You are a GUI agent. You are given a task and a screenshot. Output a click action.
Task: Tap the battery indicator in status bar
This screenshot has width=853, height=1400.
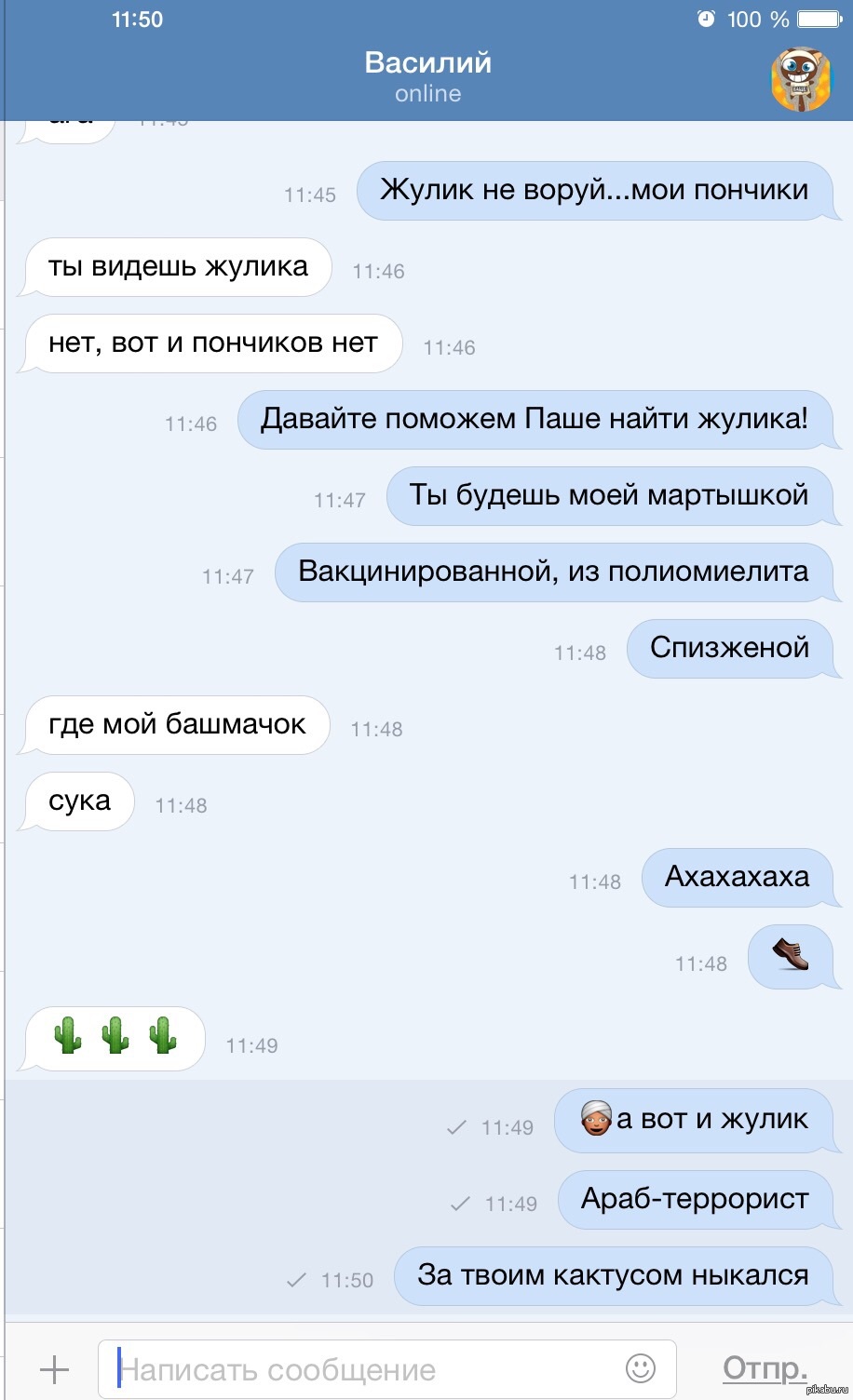[x=819, y=19]
